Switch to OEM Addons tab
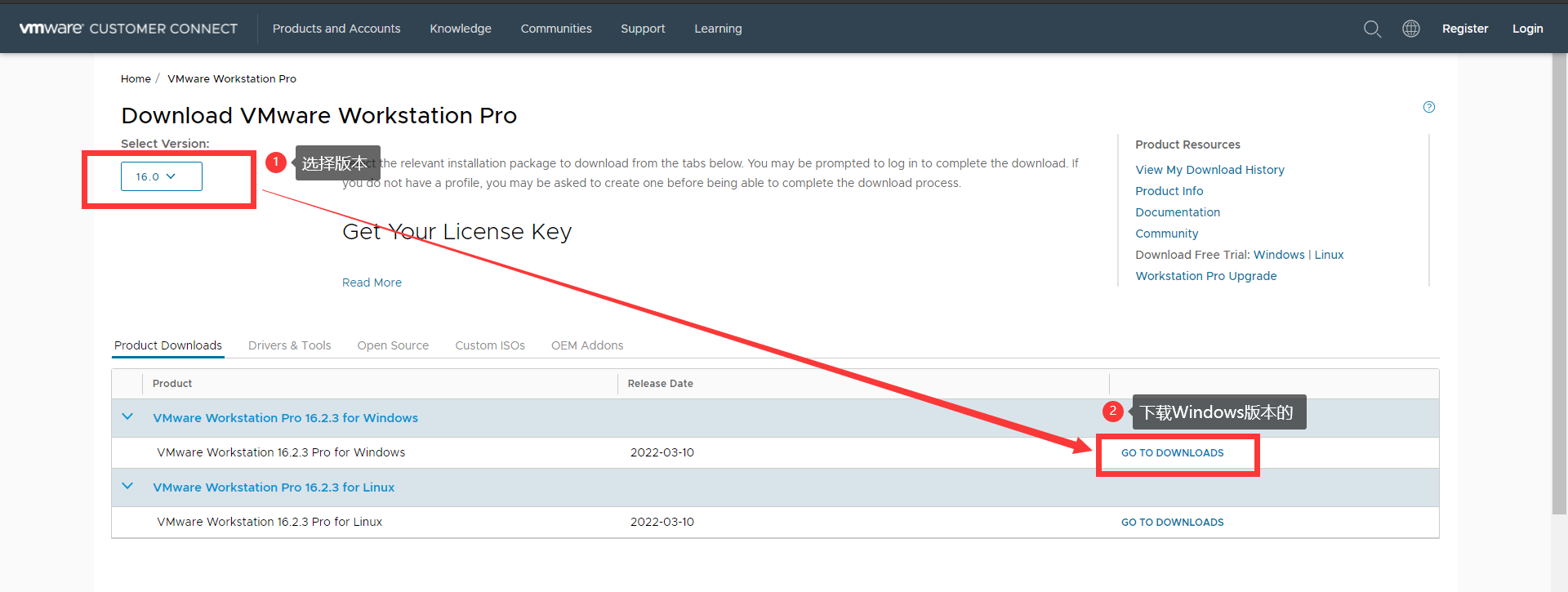The width and height of the screenshot is (1568, 592). [x=587, y=345]
